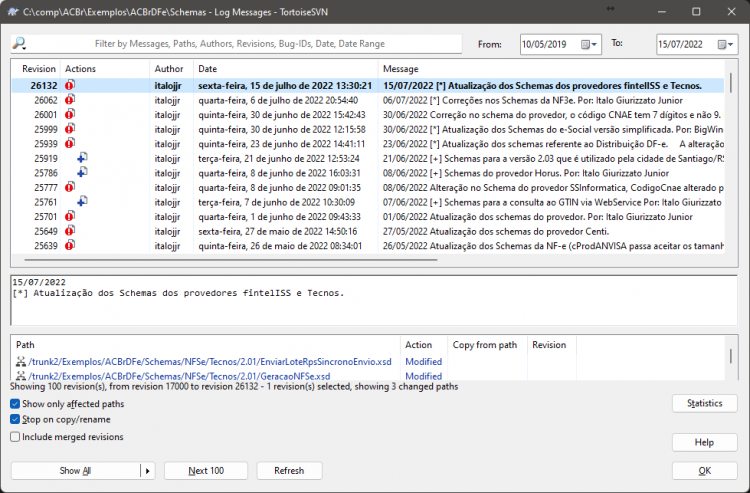Click modified action icon for revision 26062
The image size is (750, 493).
pyautogui.click(x=70, y=100)
